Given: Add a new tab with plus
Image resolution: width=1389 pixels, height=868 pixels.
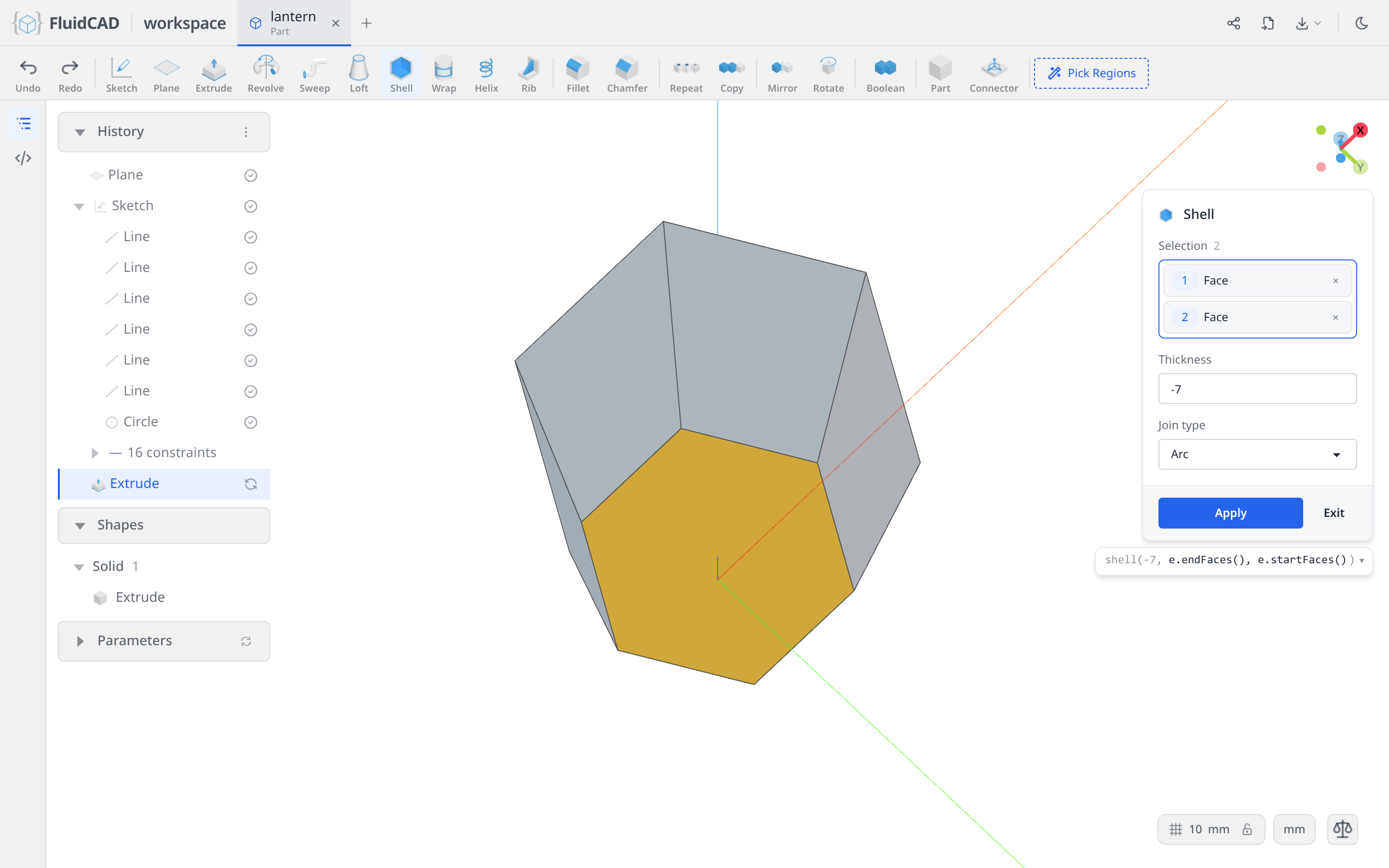Looking at the screenshot, I should tap(366, 23).
